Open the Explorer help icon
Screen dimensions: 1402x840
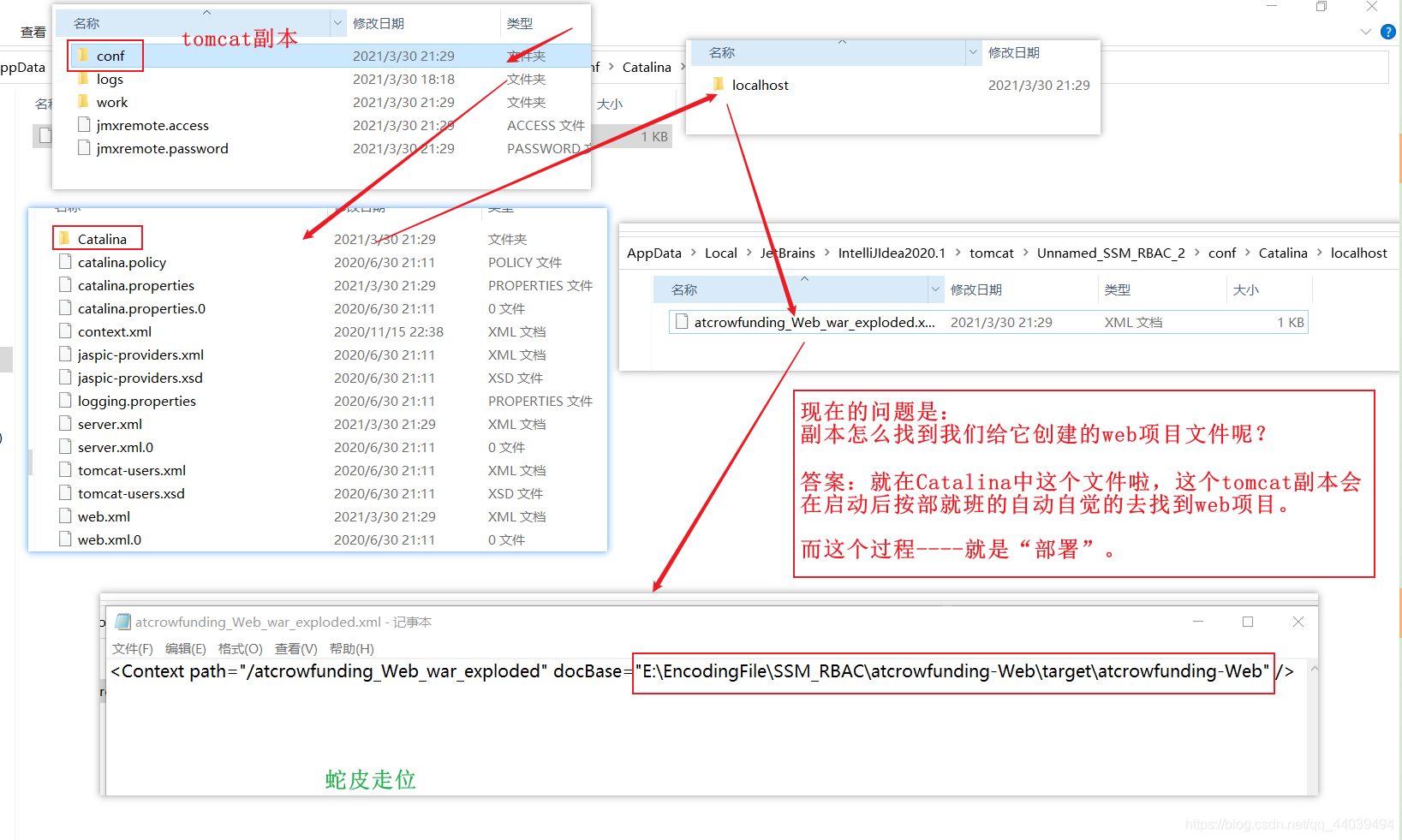coord(1388,32)
